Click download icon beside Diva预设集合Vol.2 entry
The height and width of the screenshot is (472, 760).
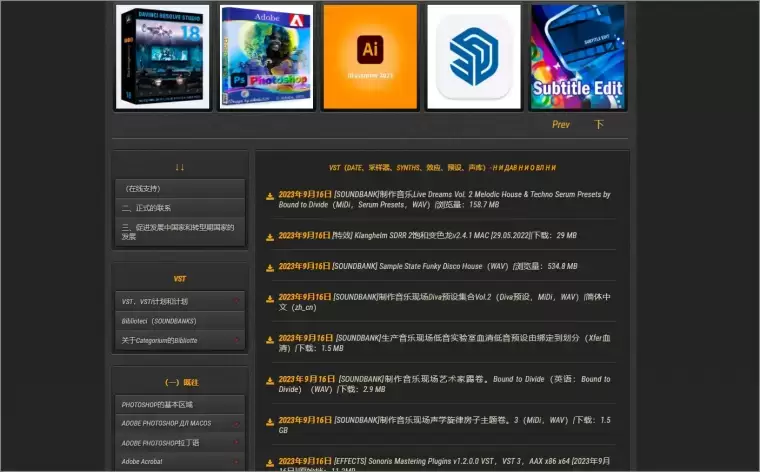270,299
